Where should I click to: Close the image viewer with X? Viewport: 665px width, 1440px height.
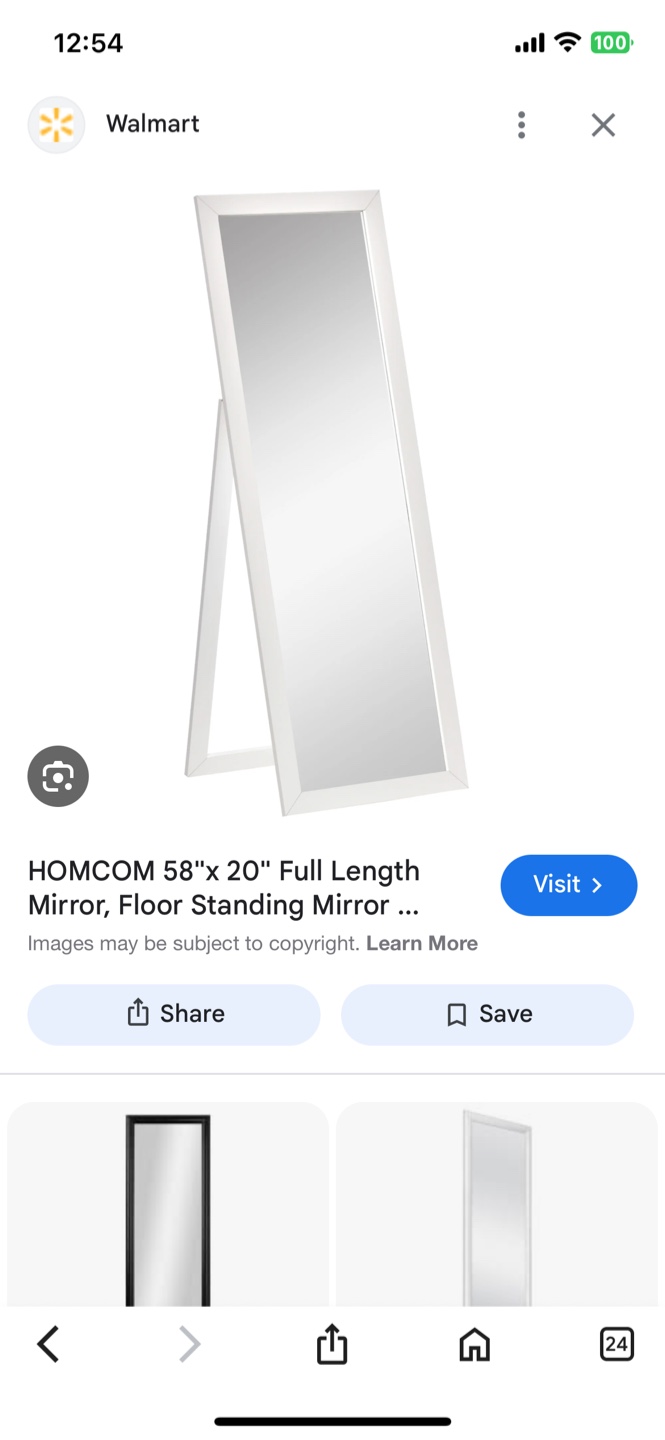click(603, 125)
